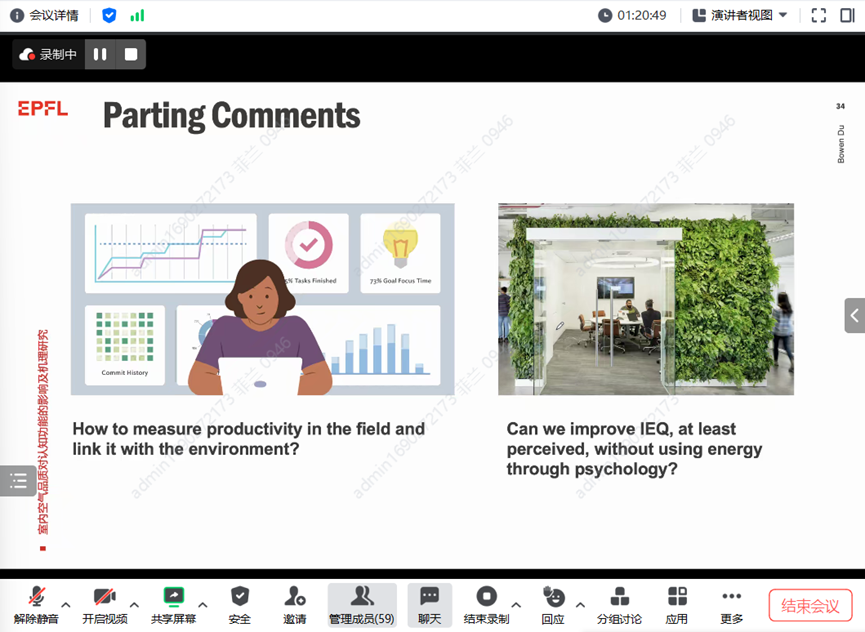
Task: Open the 聊天 chat panel
Action: (430, 605)
